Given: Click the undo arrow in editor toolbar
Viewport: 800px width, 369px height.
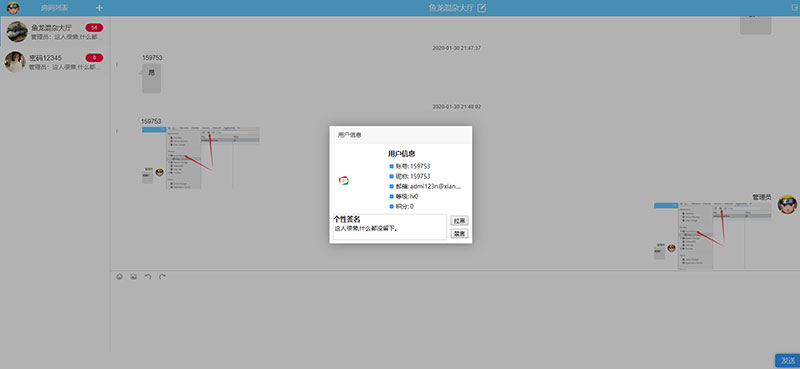Looking at the screenshot, I should (148, 277).
